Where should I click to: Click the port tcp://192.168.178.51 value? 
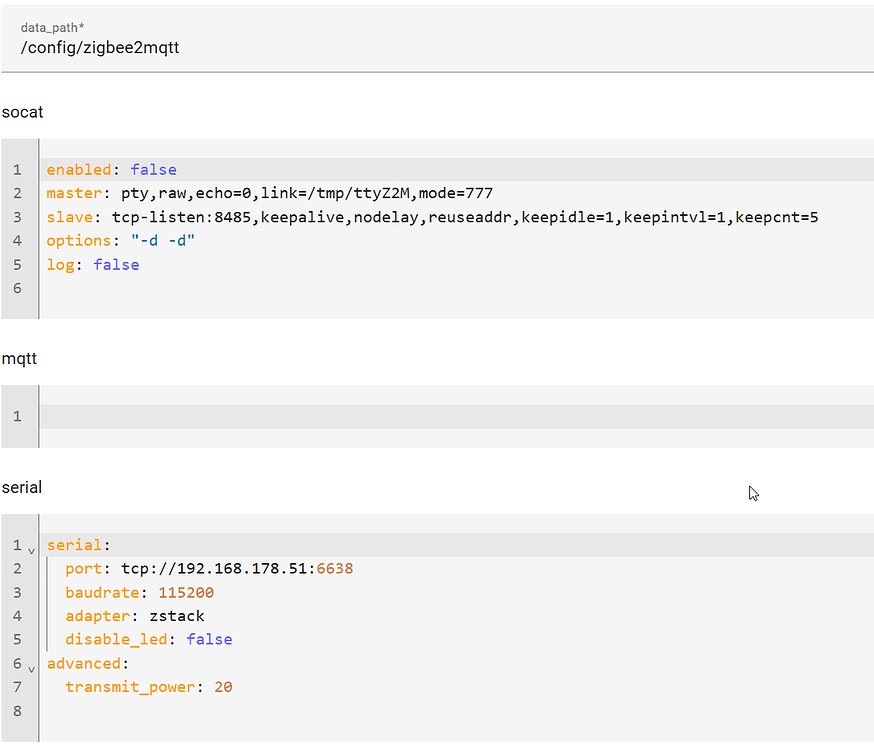pos(216,569)
